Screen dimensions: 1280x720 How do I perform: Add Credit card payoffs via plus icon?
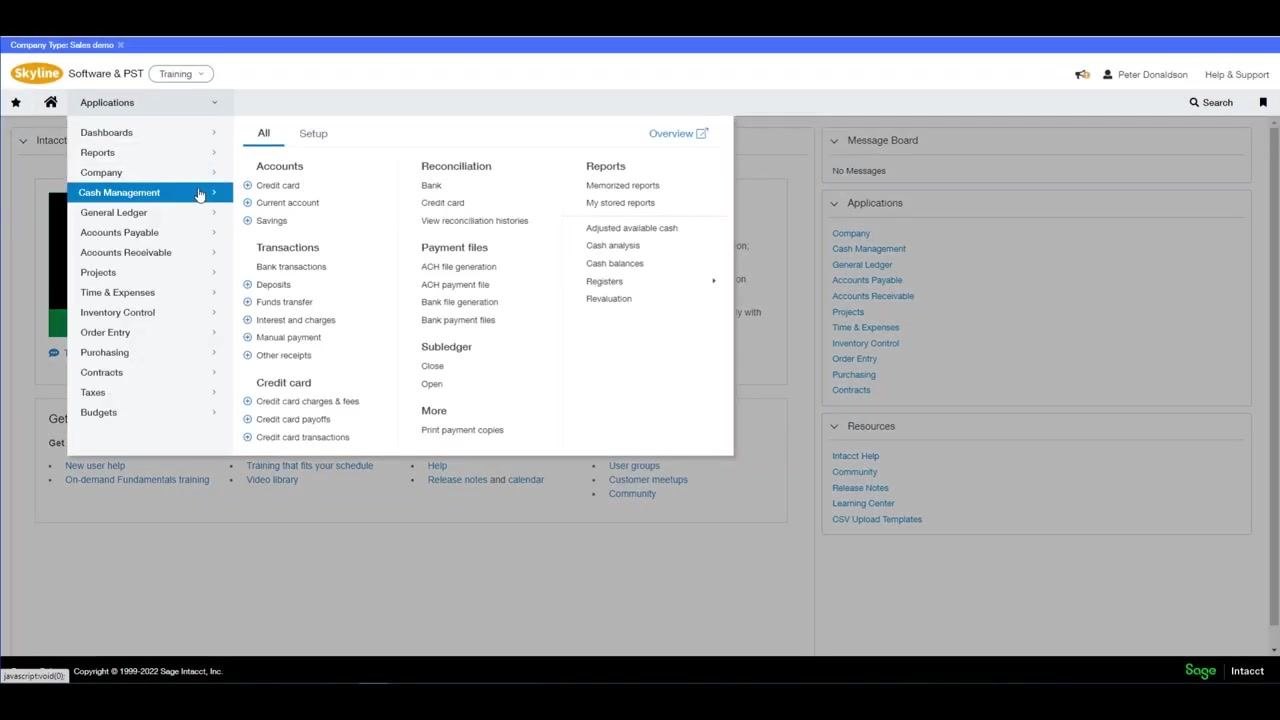pos(248,420)
